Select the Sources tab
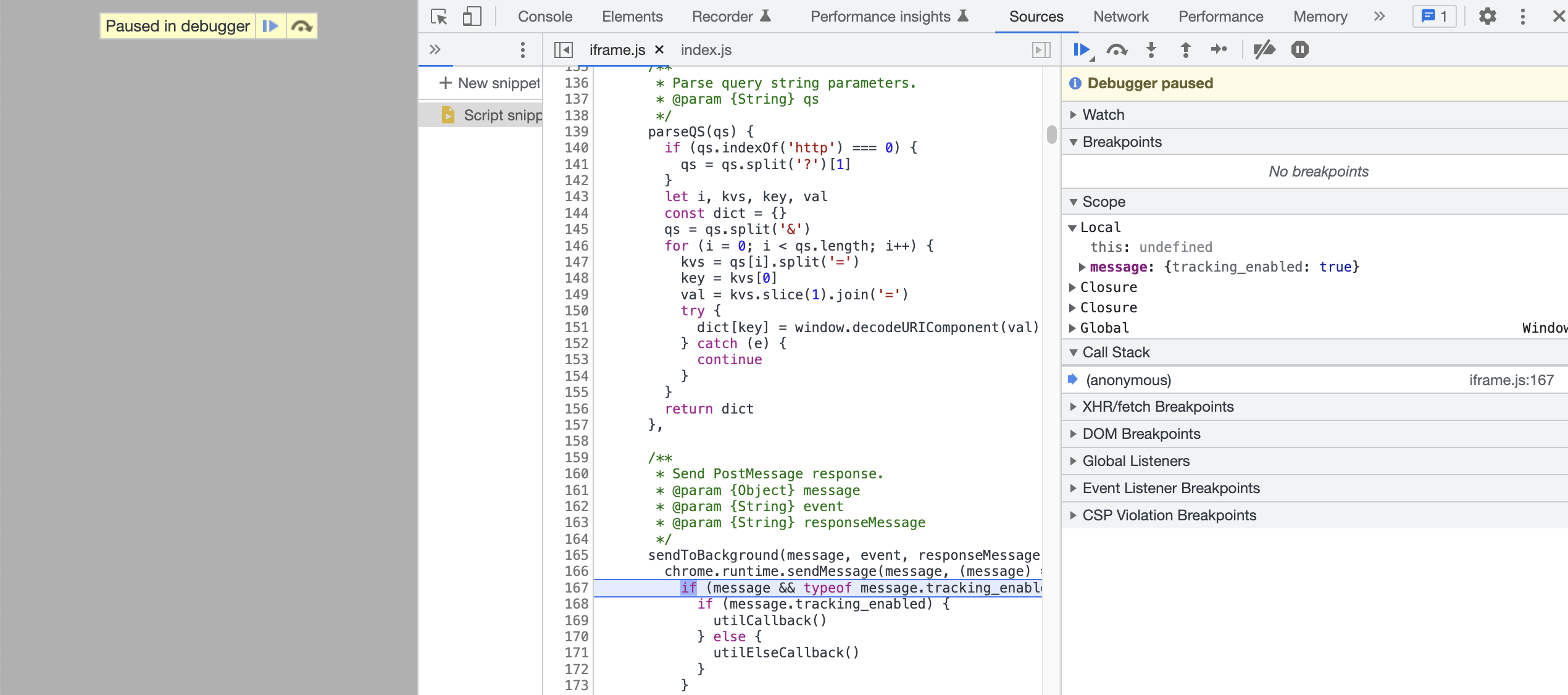 pyautogui.click(x=1036, y=17)
